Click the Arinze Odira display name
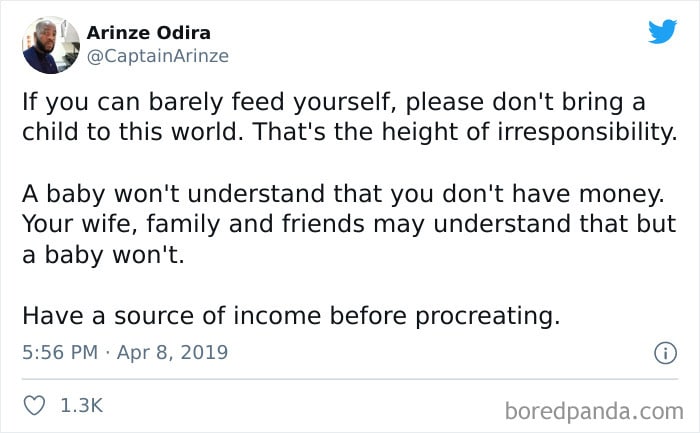This screenshot has height=433, width=700. click(149, 33)
